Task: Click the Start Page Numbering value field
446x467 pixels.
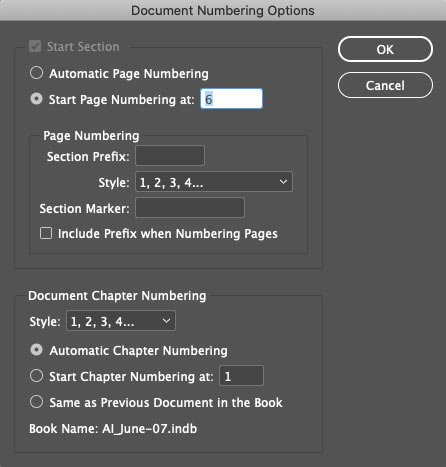Action: [231, 99]
